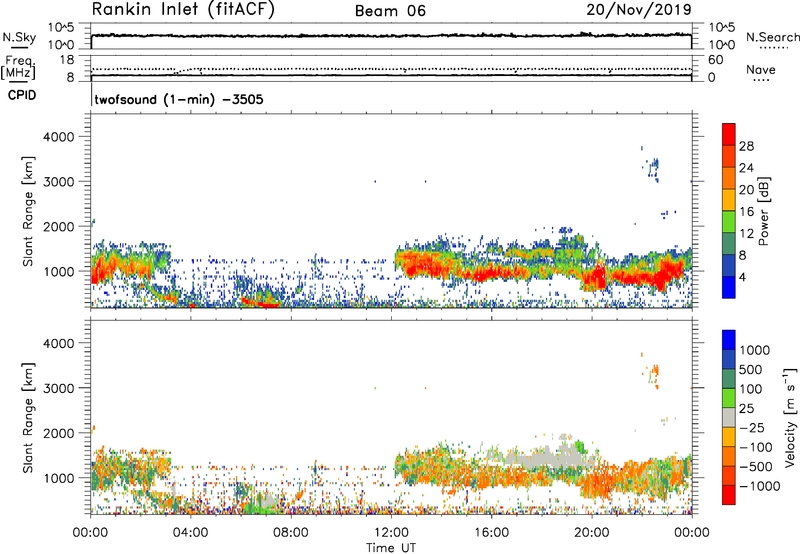Screen dimensions: 800x554
Task: Click the red high-power patch near 20:00
Action: coord(594,278)
